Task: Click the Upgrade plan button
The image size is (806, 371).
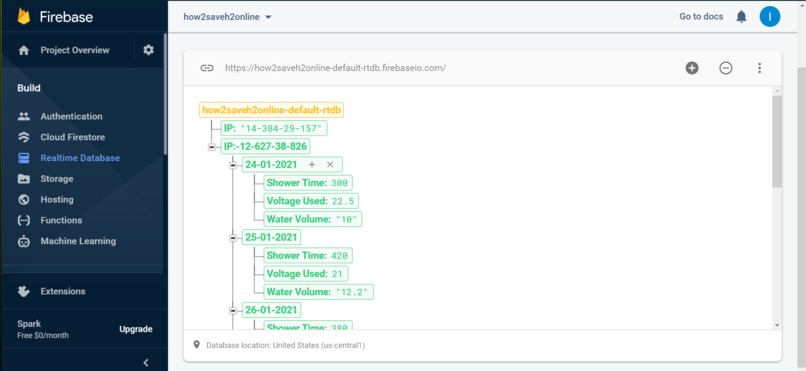Action: (136, 329)
